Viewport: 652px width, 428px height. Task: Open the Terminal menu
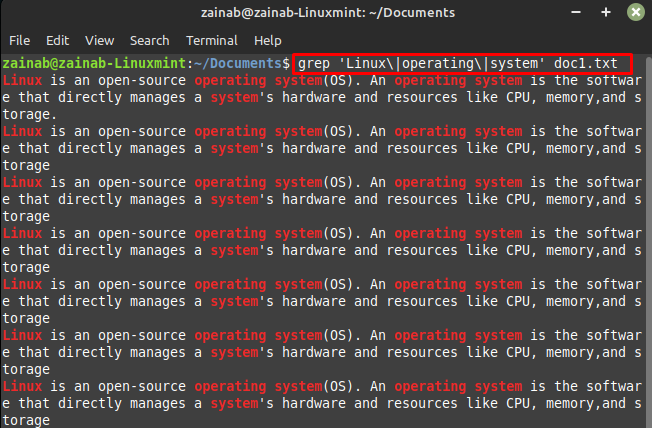pos(212,41)
